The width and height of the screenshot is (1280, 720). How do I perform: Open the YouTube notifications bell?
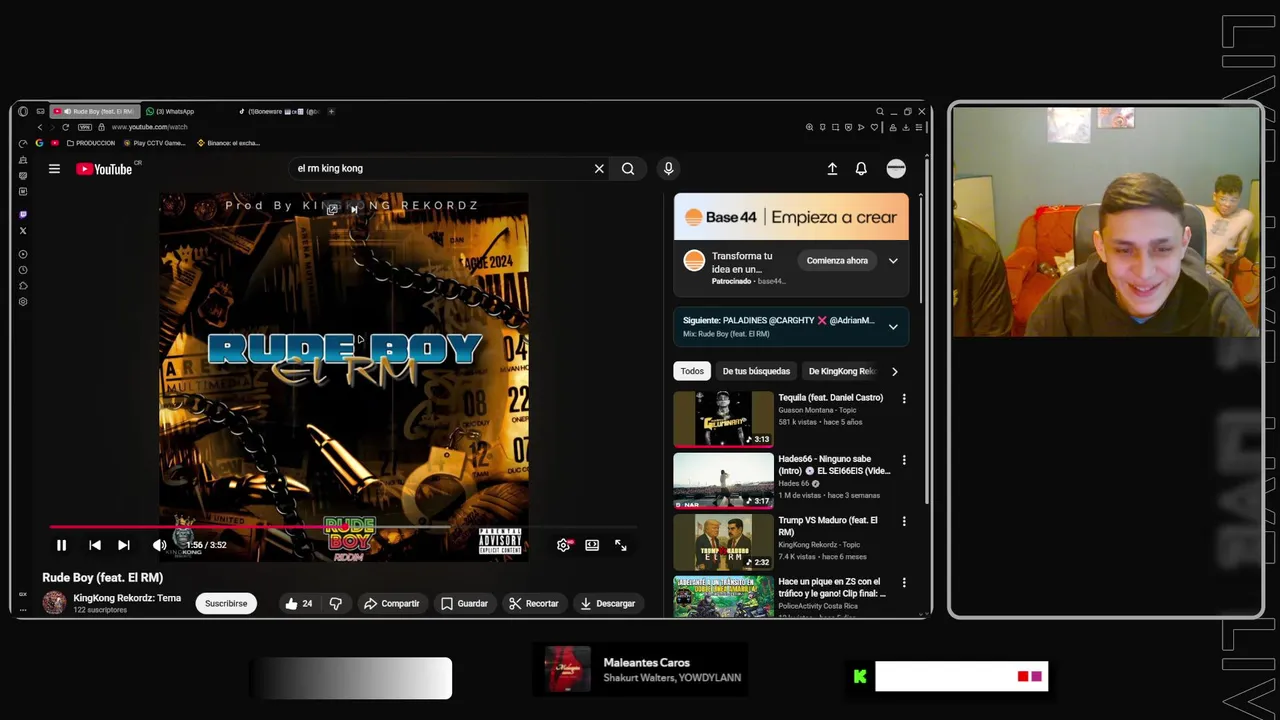click(861, 169)
